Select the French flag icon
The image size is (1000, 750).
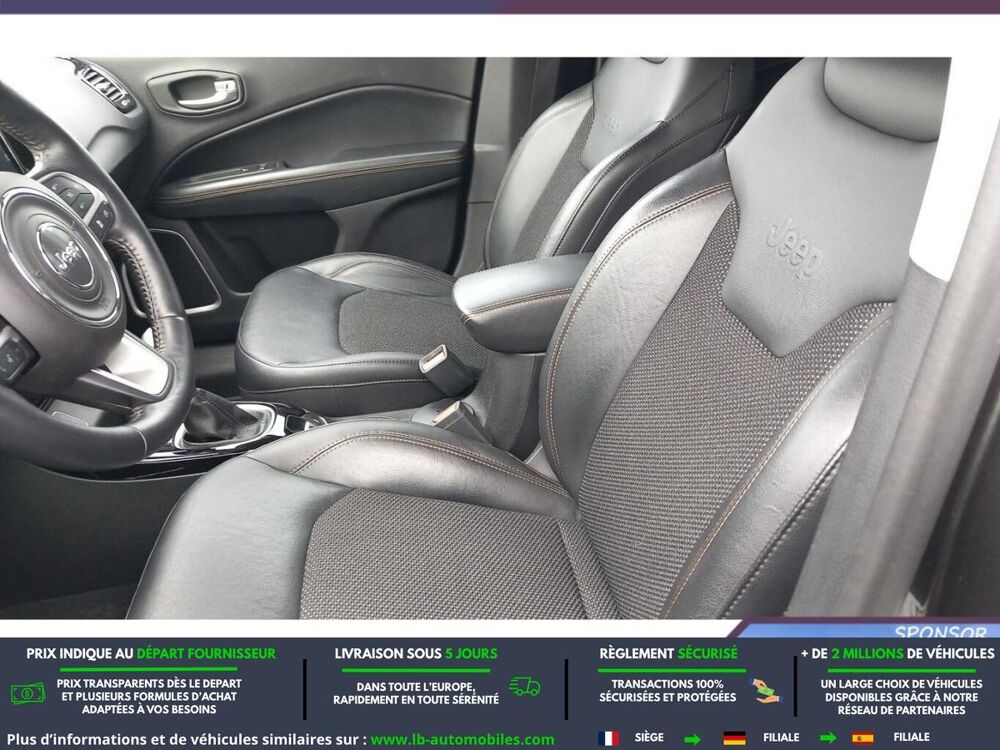608,738
